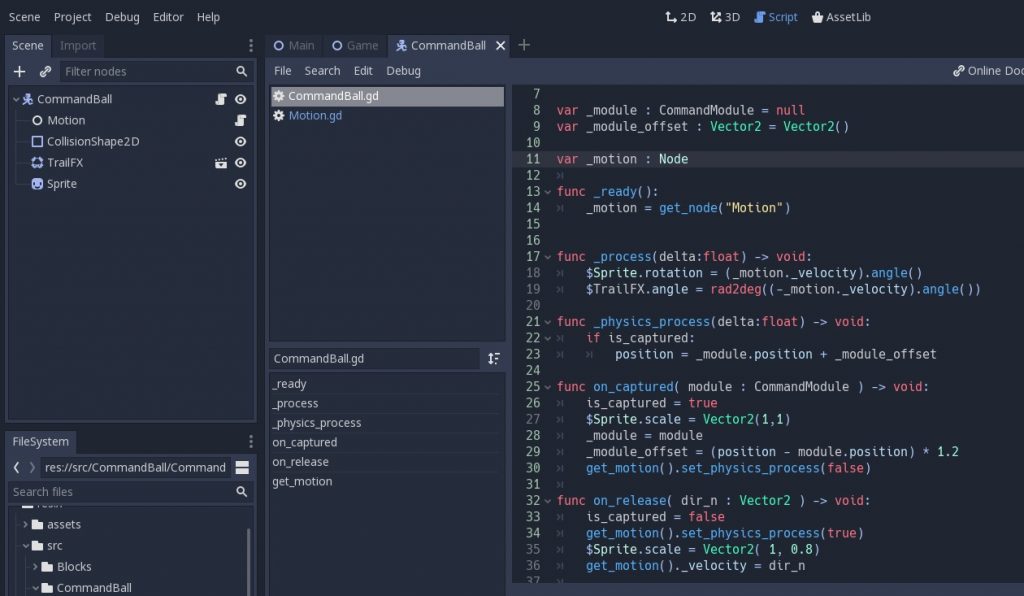Open Online Docs link
Screen dimensions: 1024x596
pos(988,71)
